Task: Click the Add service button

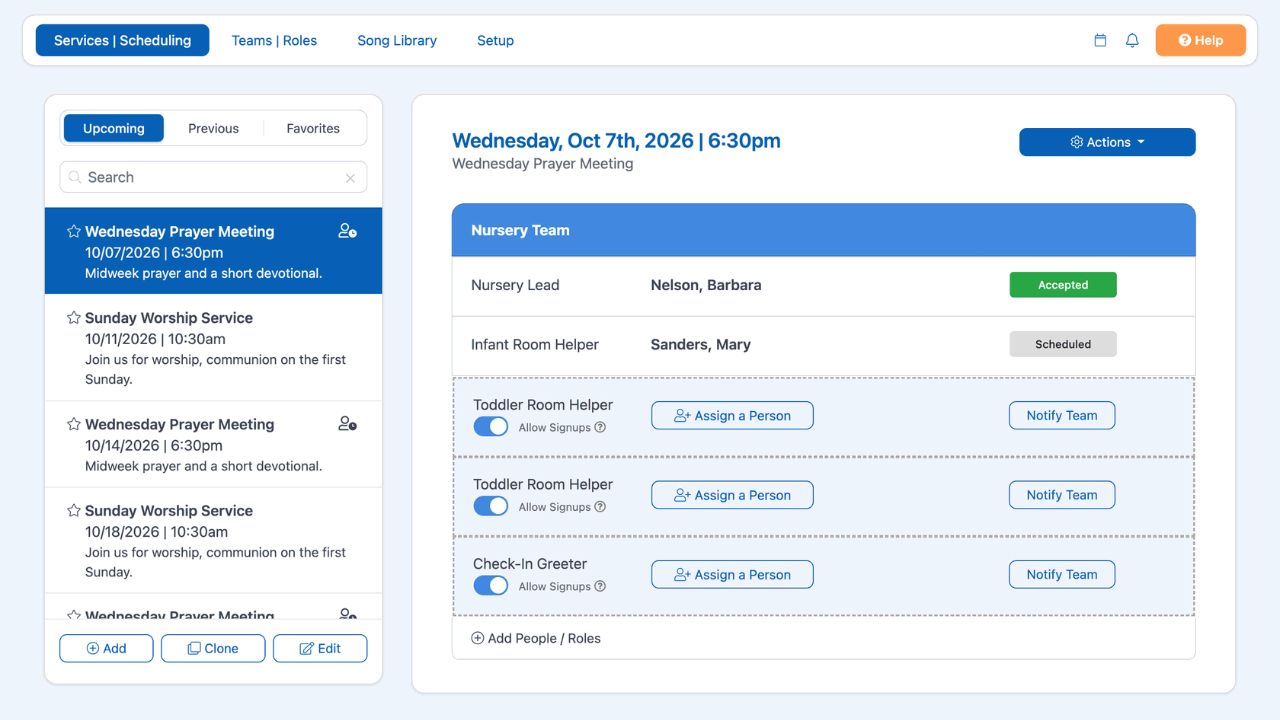Action: click(106, 648)
